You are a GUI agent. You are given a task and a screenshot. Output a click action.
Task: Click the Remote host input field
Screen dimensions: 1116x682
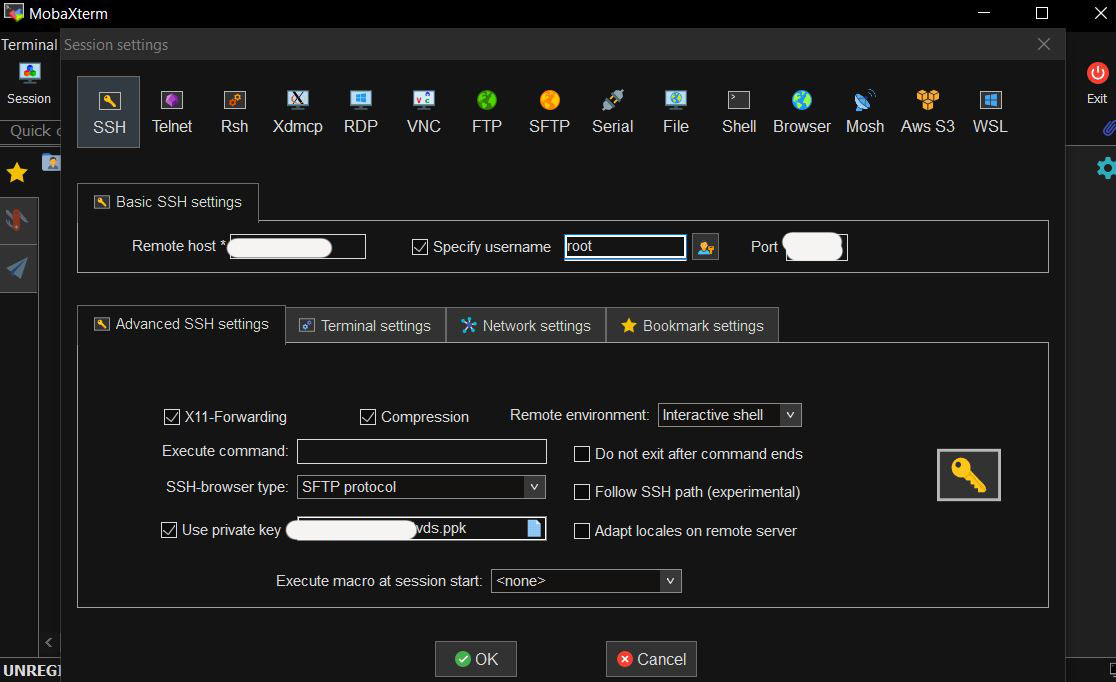298,246
